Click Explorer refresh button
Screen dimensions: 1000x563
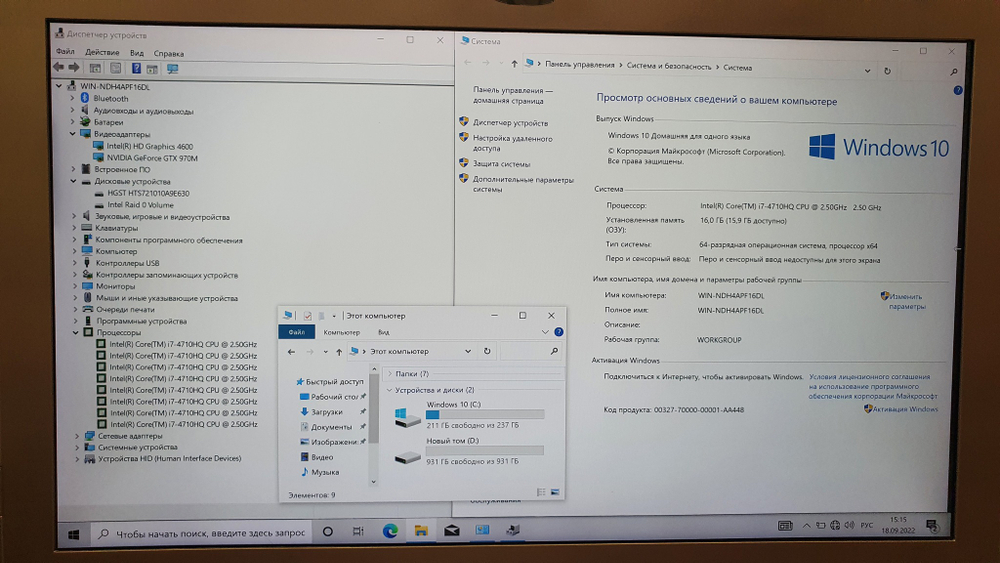click(487, 351)
